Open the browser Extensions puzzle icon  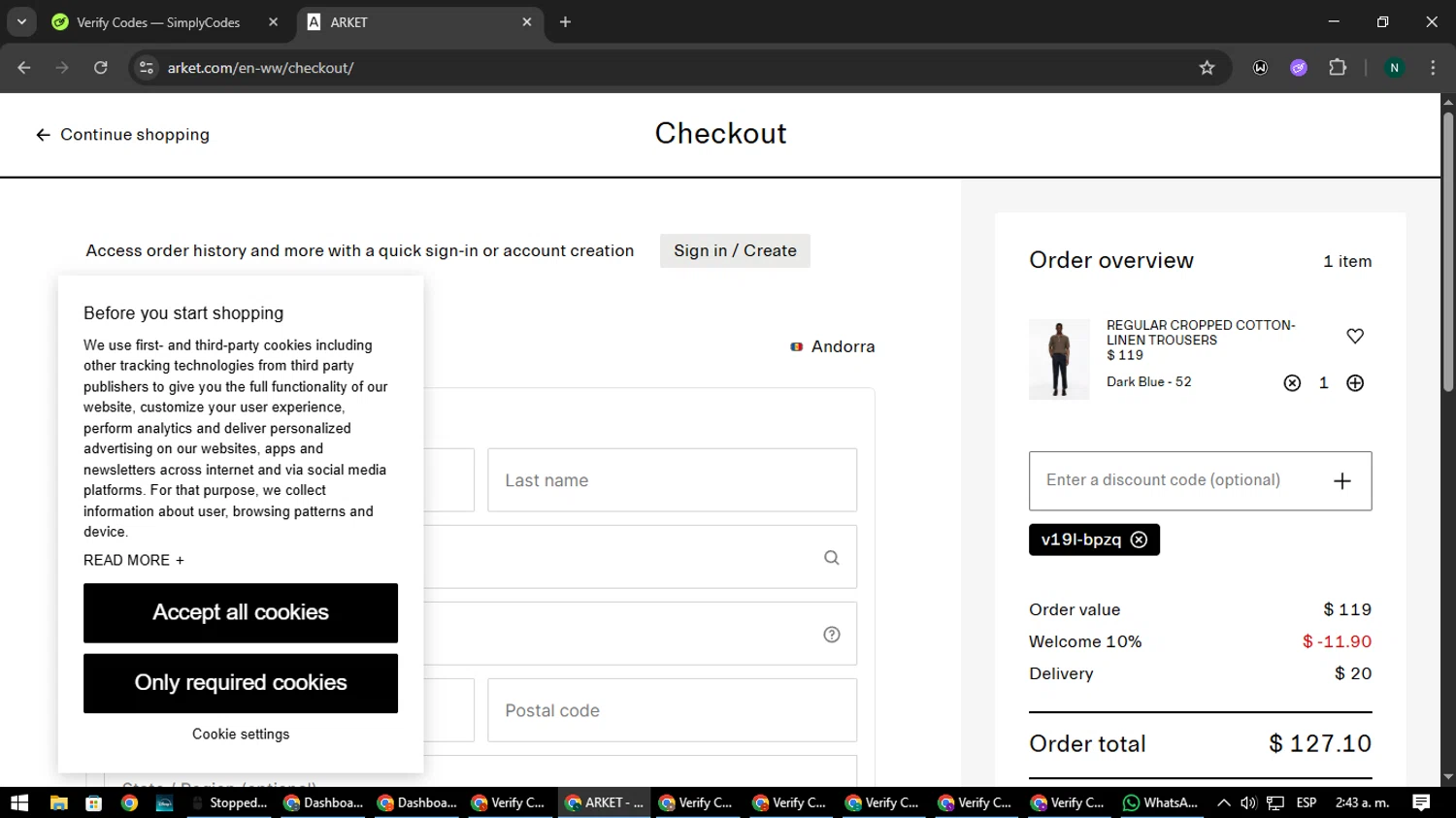(1338, 68)
